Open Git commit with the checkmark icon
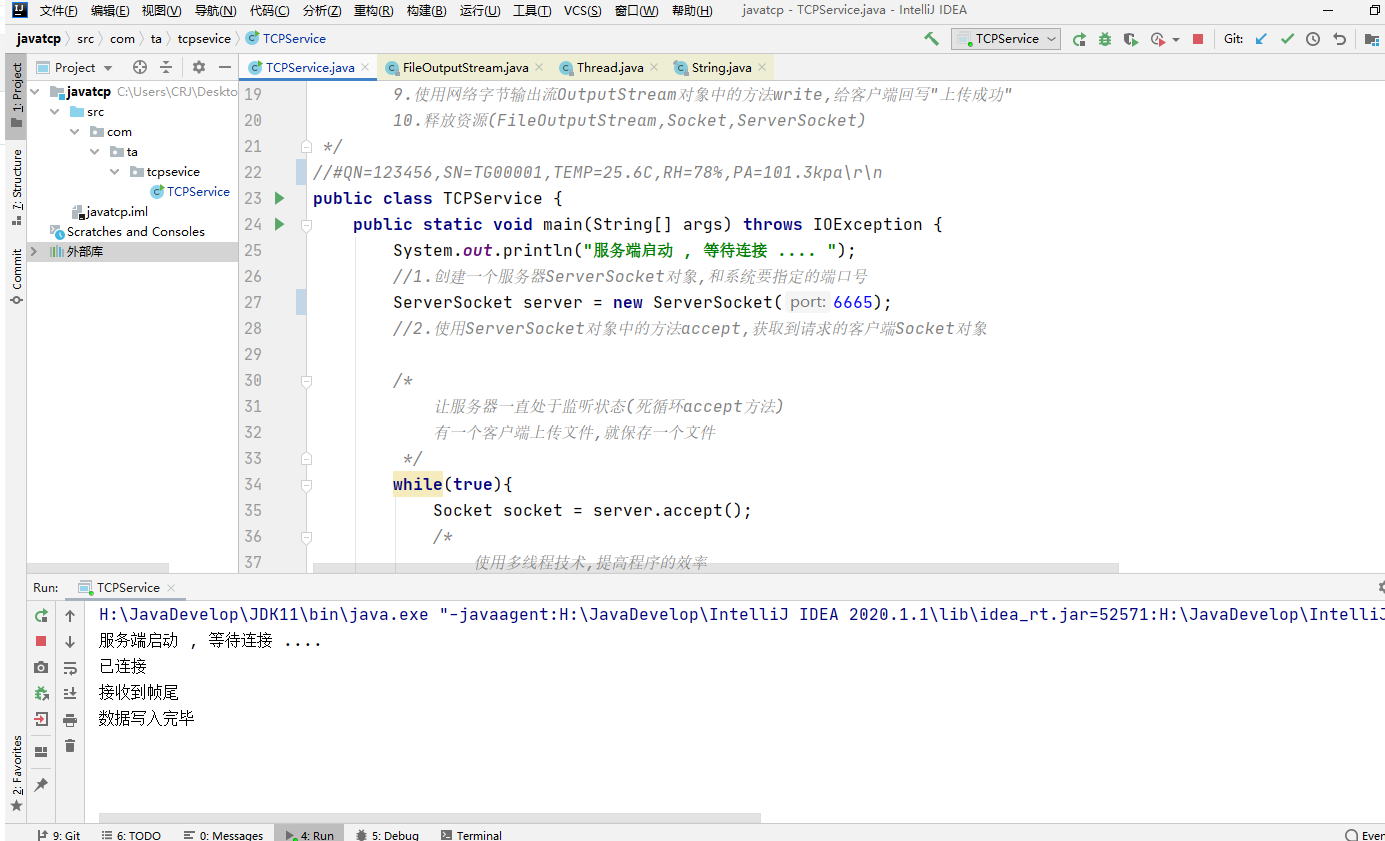This screenshot has height=841, width=1385. [x=1287, y=38]
